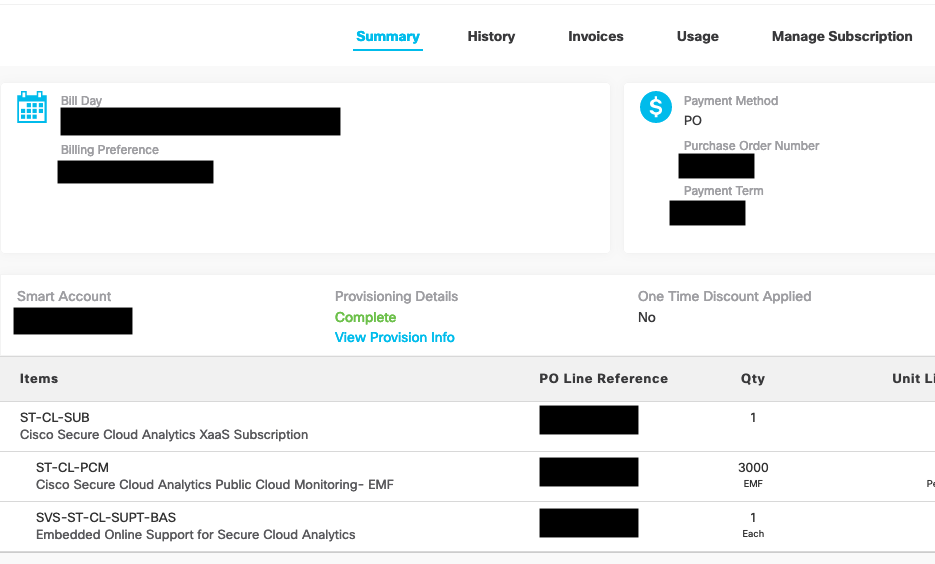
Task: Click Embedded Online Support description text
Action: 196,535
